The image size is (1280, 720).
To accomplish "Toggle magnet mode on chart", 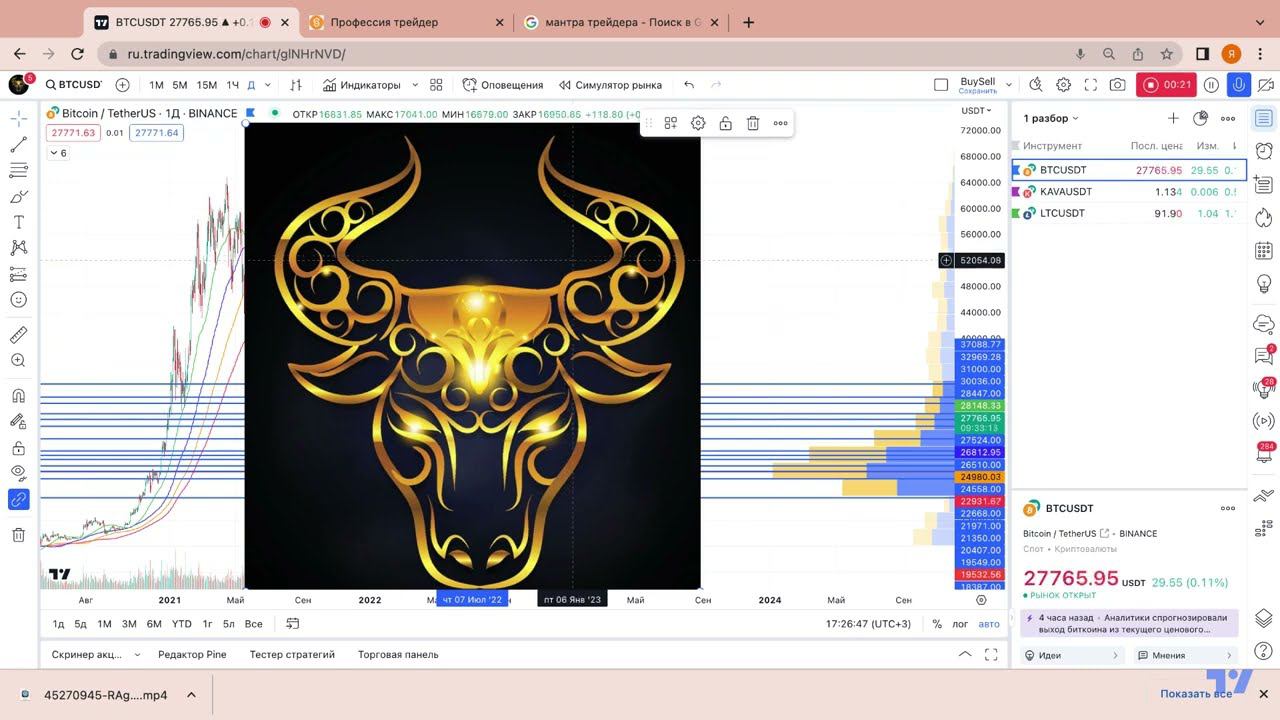I will tap(18, 396).
